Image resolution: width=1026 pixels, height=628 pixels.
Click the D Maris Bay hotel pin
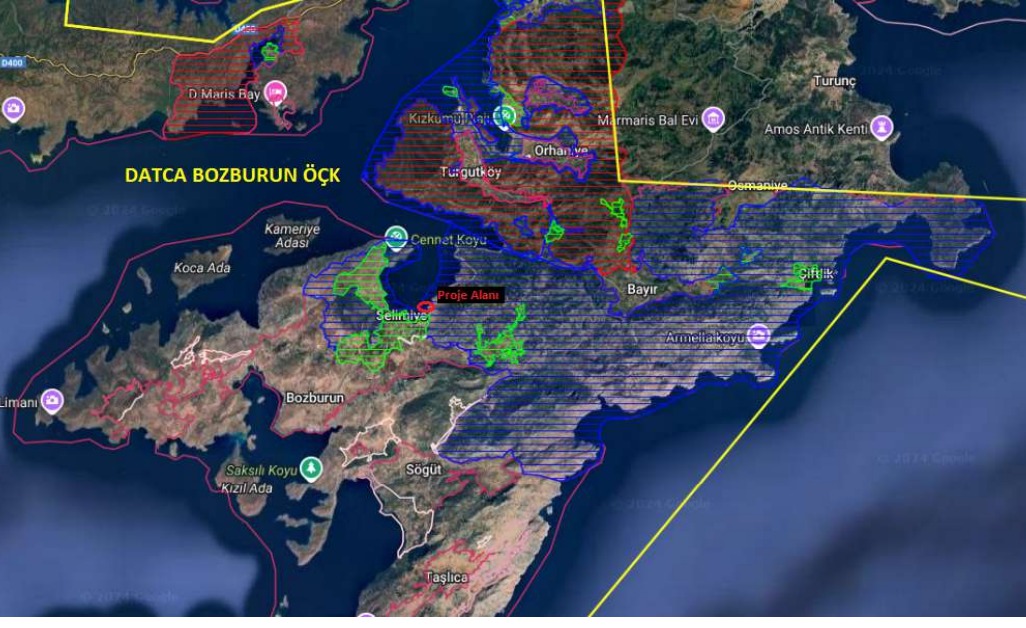[x=275, y=94]
